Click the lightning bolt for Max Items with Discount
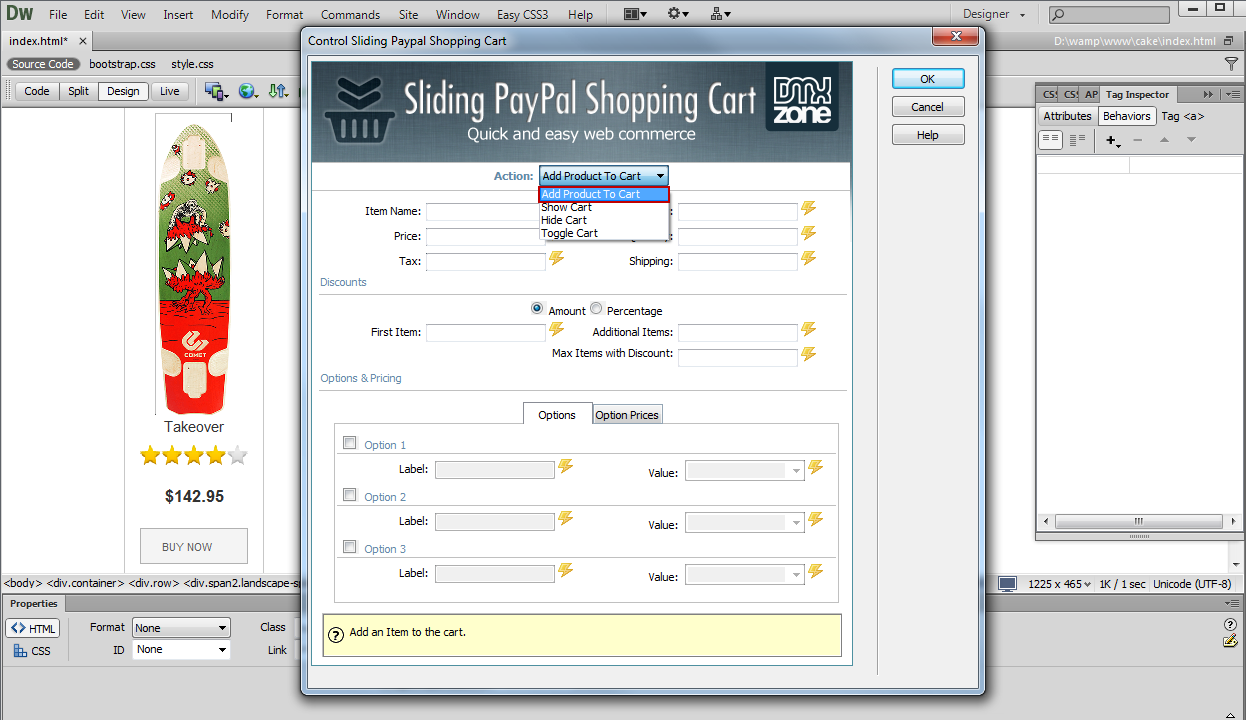 click(809, 354)
